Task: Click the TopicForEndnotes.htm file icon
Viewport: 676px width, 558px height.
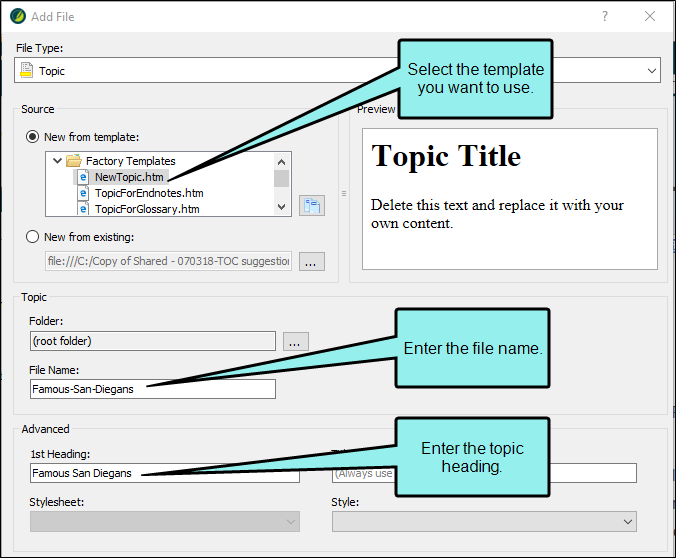Action: click(84, 193)
